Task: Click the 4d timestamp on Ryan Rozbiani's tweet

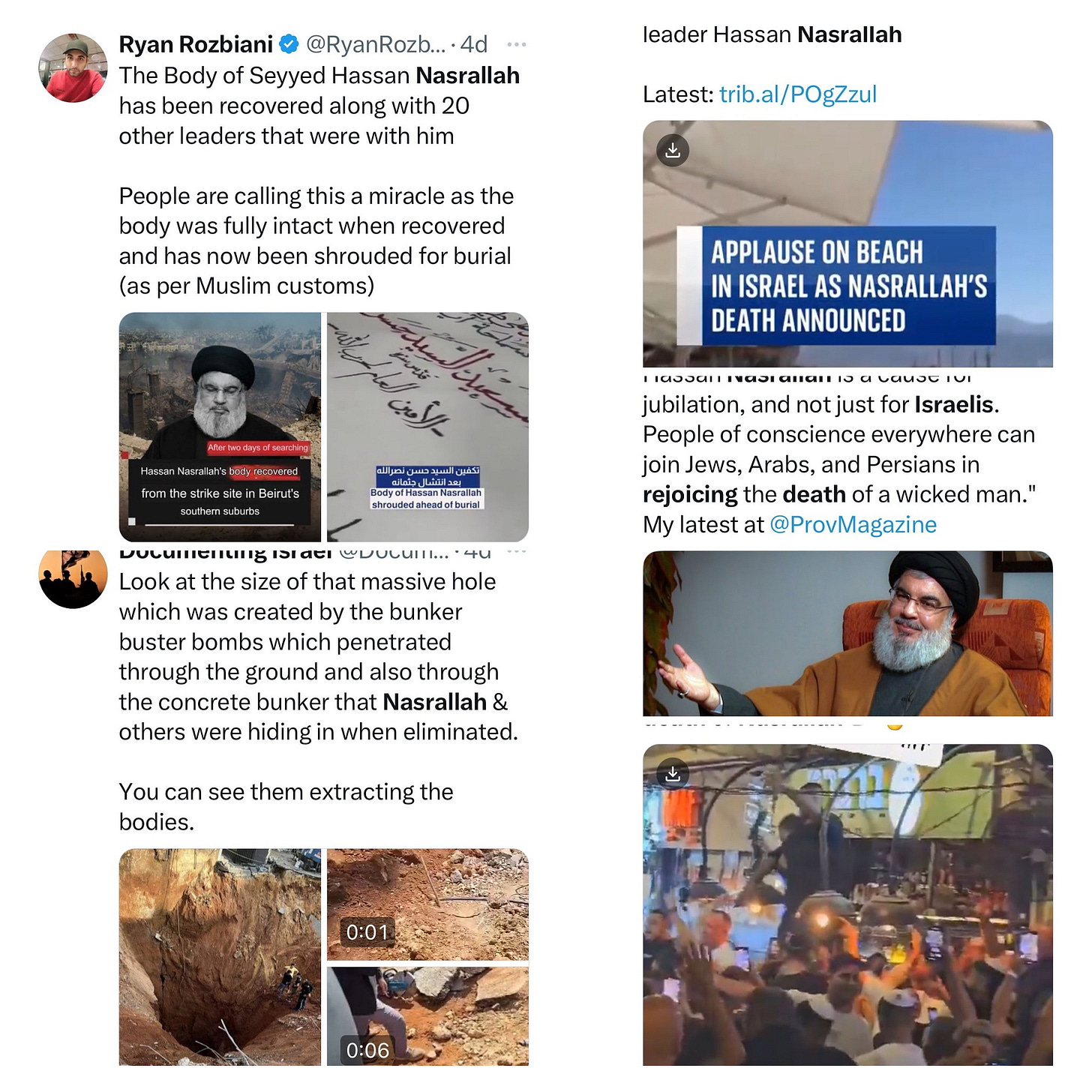Action: [x=474, y=45]
